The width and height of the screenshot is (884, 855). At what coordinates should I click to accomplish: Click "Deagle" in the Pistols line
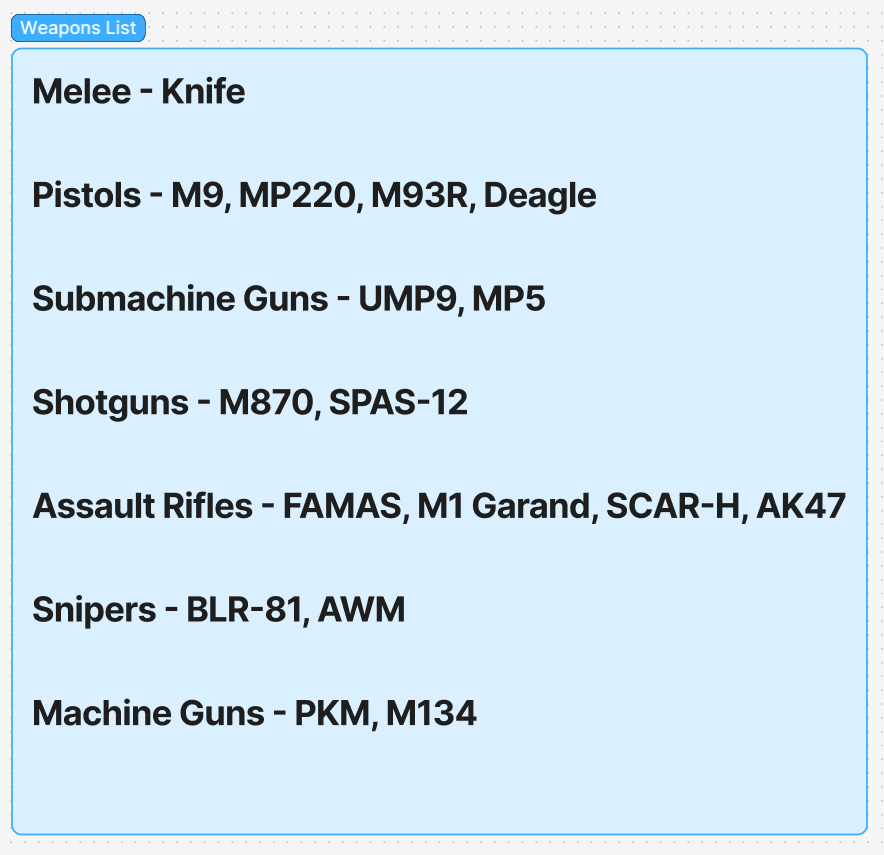click(x=540, y=195)
